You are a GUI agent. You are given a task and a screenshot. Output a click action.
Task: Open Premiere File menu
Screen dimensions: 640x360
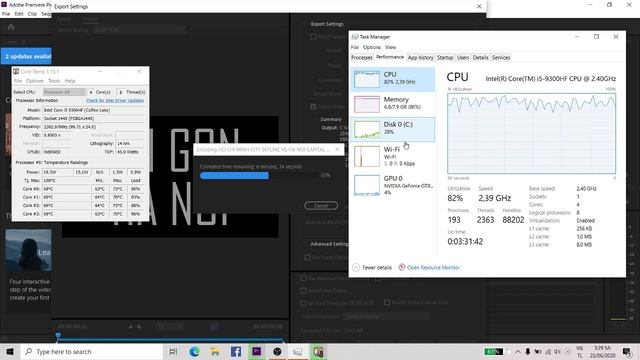coord(6,14)
